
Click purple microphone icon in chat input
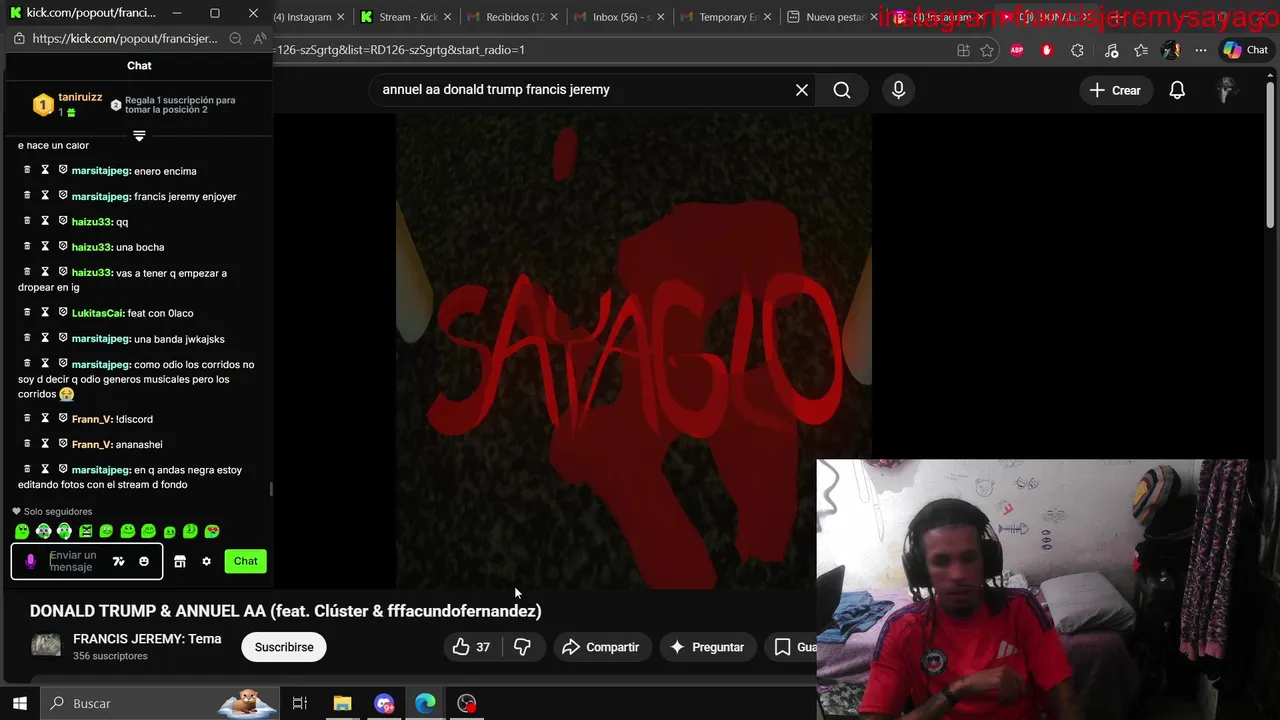coord(30,561)
